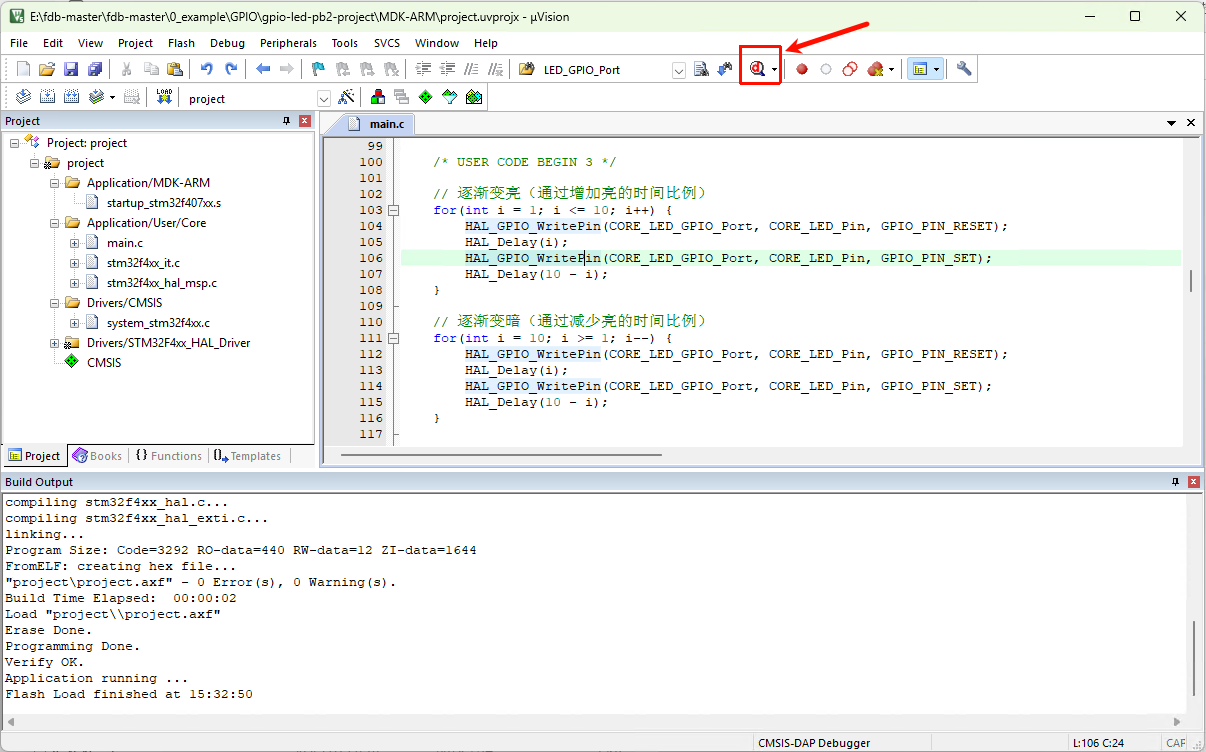The height and width of the screenshot is (752, 1206).
Task: Click the Download to flash LOAD icon
Action: click(x=164, y=97)
